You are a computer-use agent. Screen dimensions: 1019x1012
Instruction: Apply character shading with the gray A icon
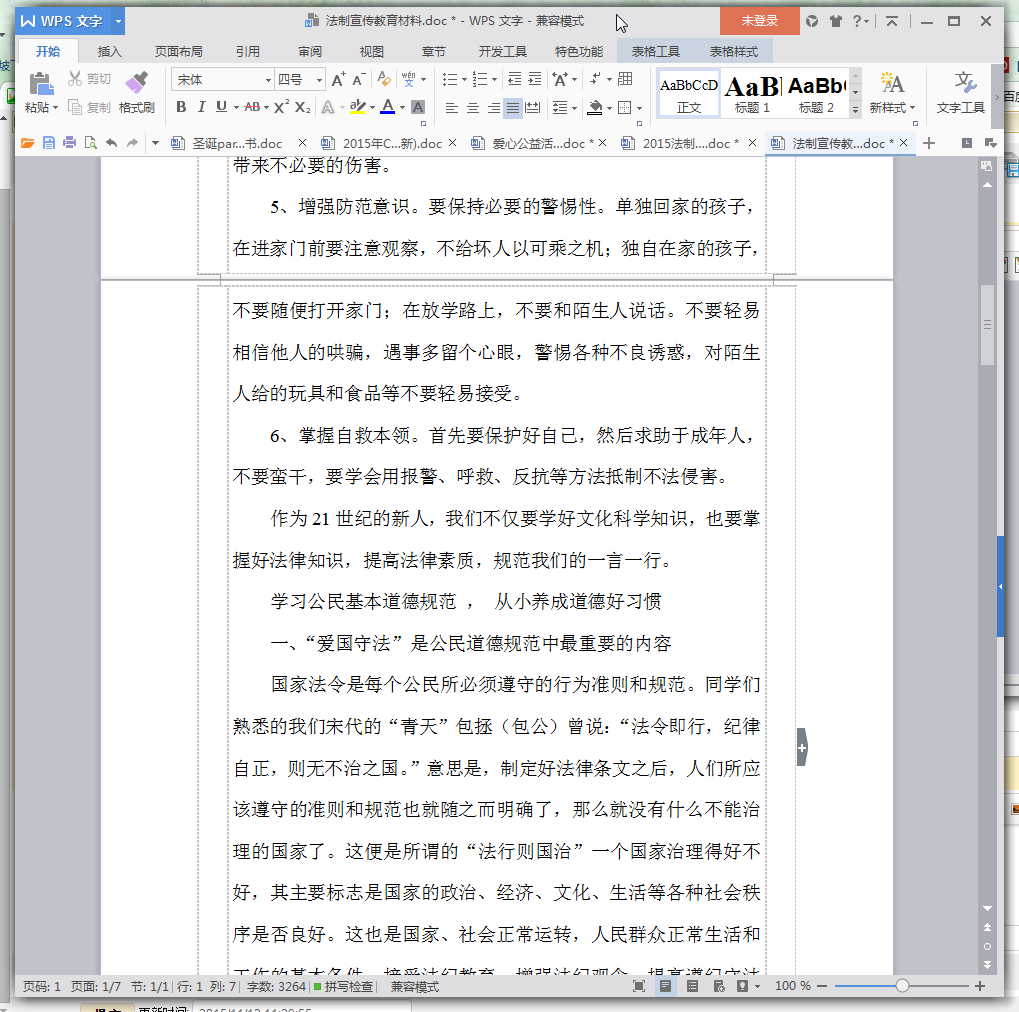[419, 107]
